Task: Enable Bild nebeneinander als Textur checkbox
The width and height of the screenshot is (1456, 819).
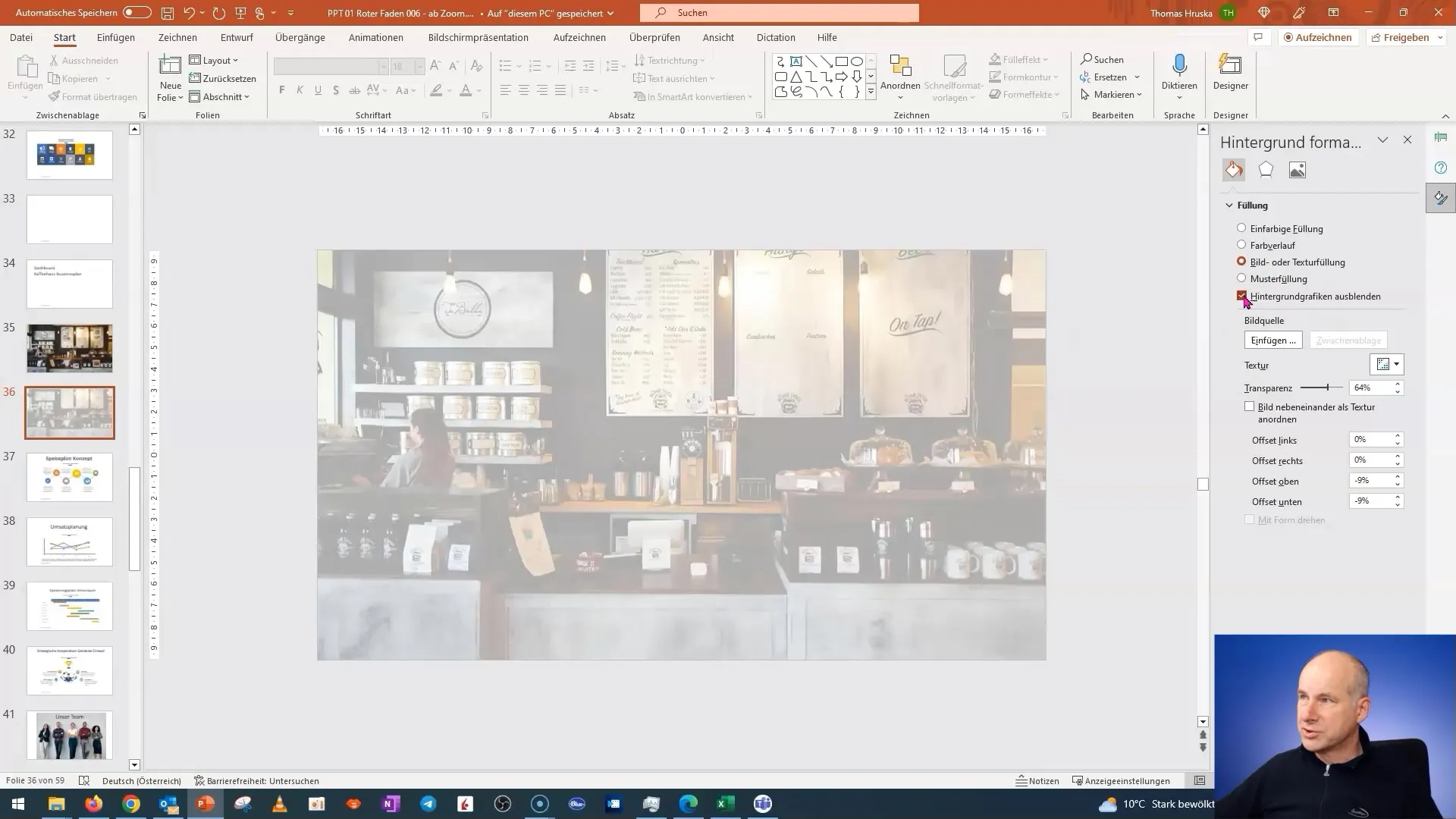Action: tap(1249, 406)
